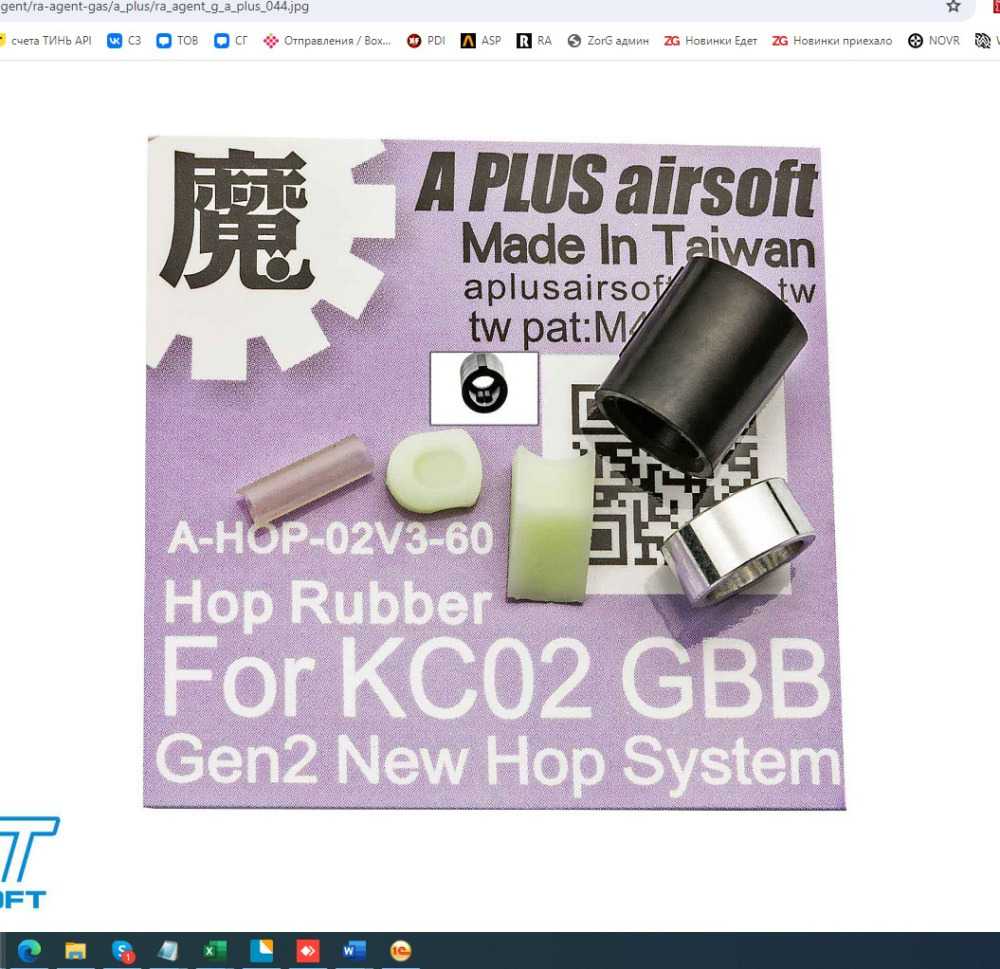Viewport: 1000px width, 969px height.
Task: Open the 'Новинки Едет' bookmark
Action: (711, 41)
